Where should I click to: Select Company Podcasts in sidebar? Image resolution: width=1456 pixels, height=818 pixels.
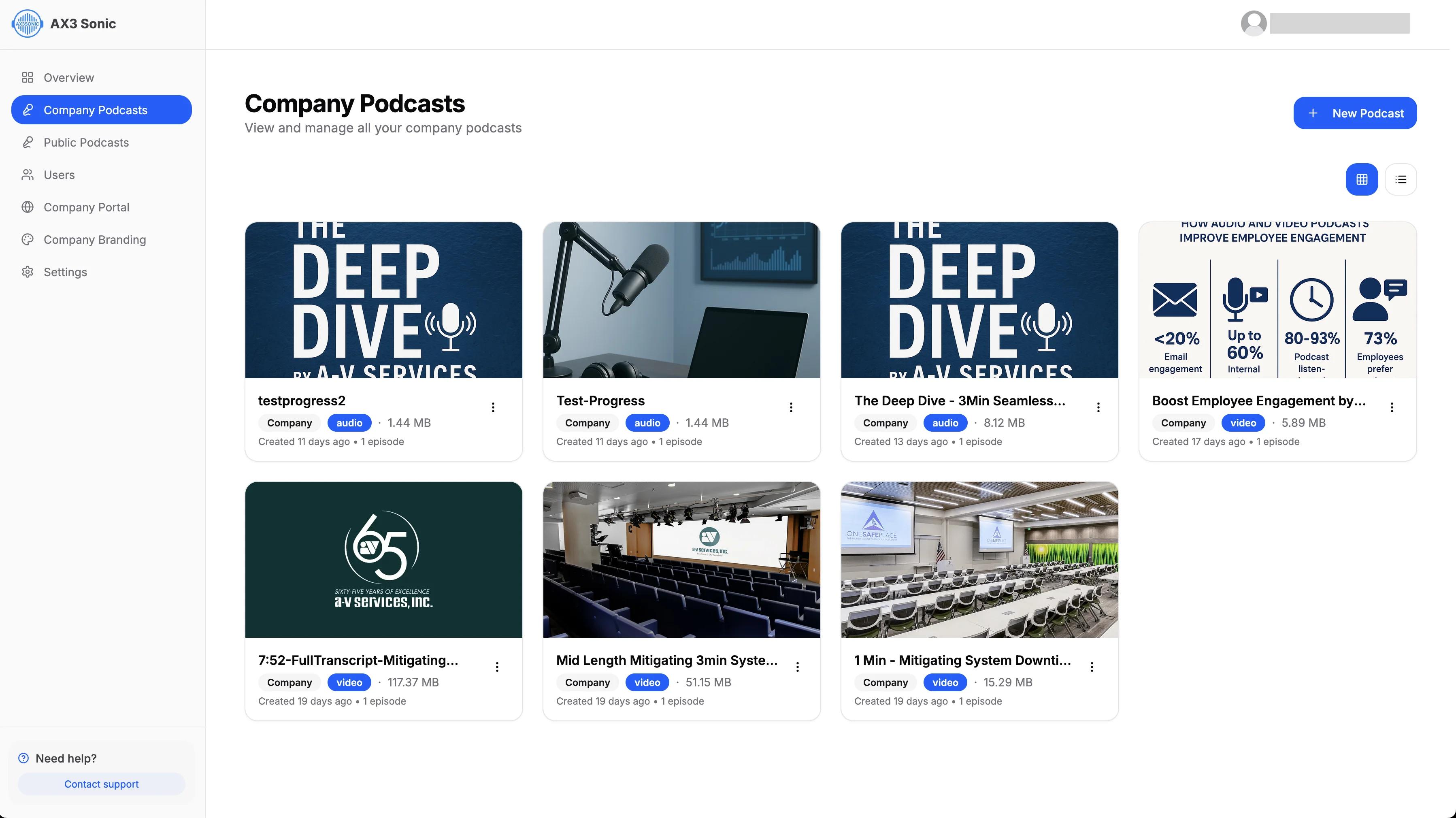click(x=101, y=110)
